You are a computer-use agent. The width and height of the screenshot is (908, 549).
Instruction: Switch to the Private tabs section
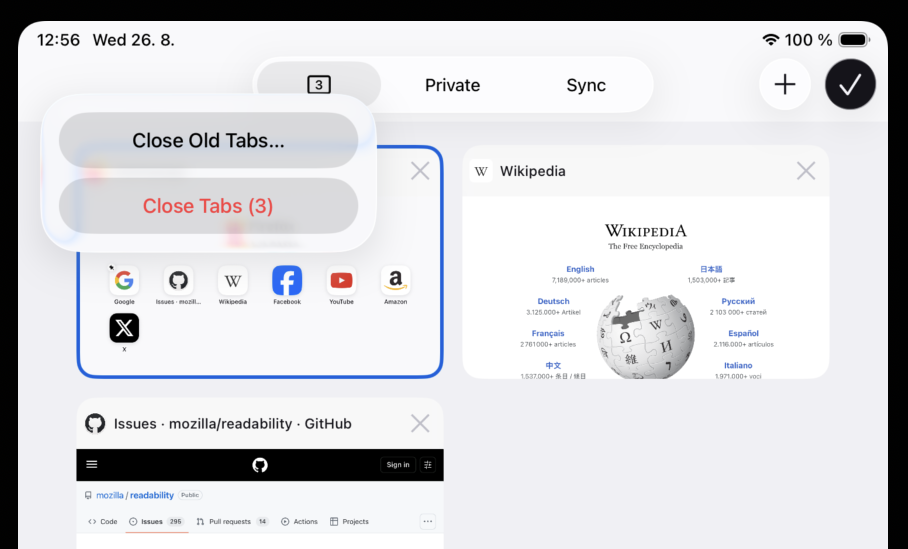tap(452, 85)
